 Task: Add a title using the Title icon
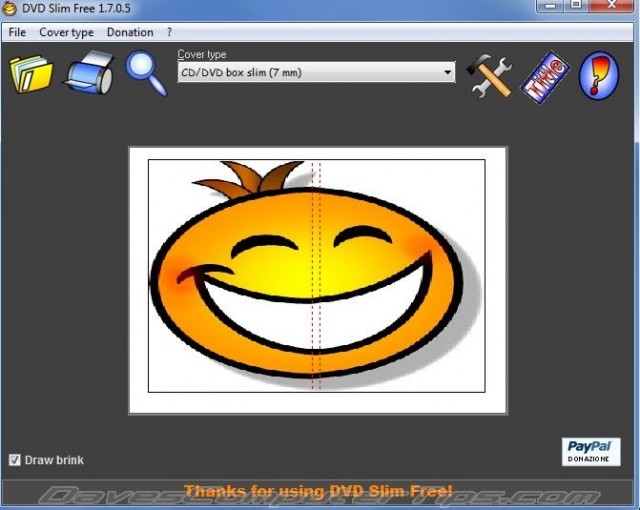coord(545,77)
